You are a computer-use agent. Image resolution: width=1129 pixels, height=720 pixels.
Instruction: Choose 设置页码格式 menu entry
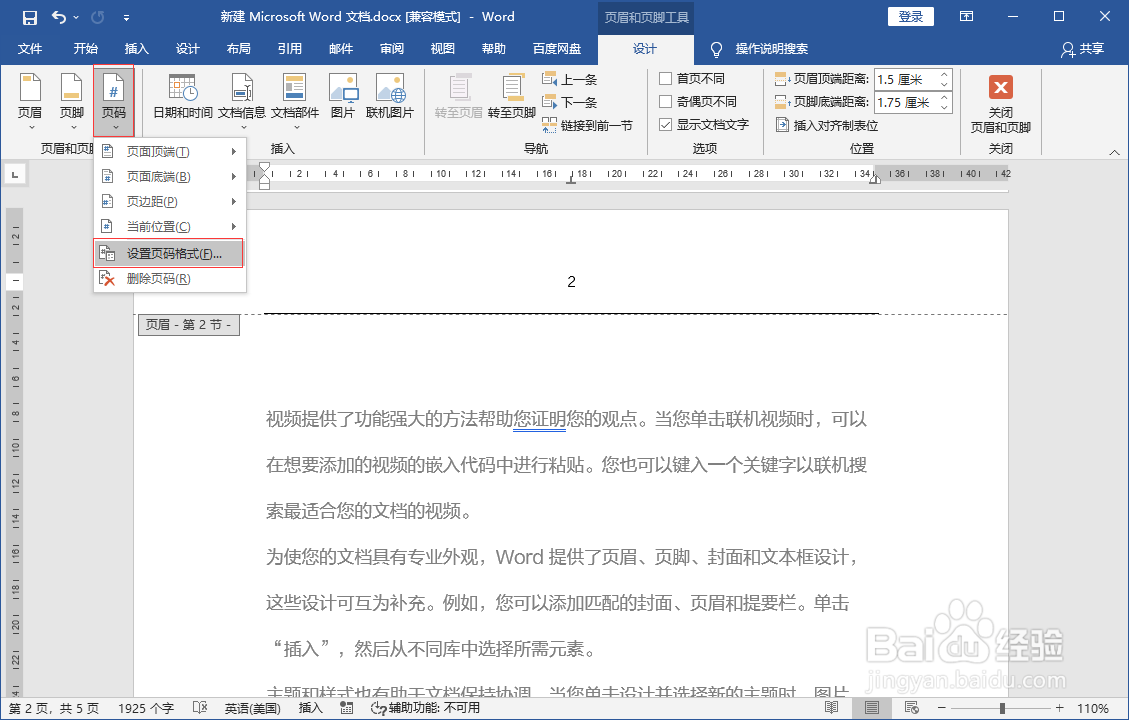tap(168, 253)
